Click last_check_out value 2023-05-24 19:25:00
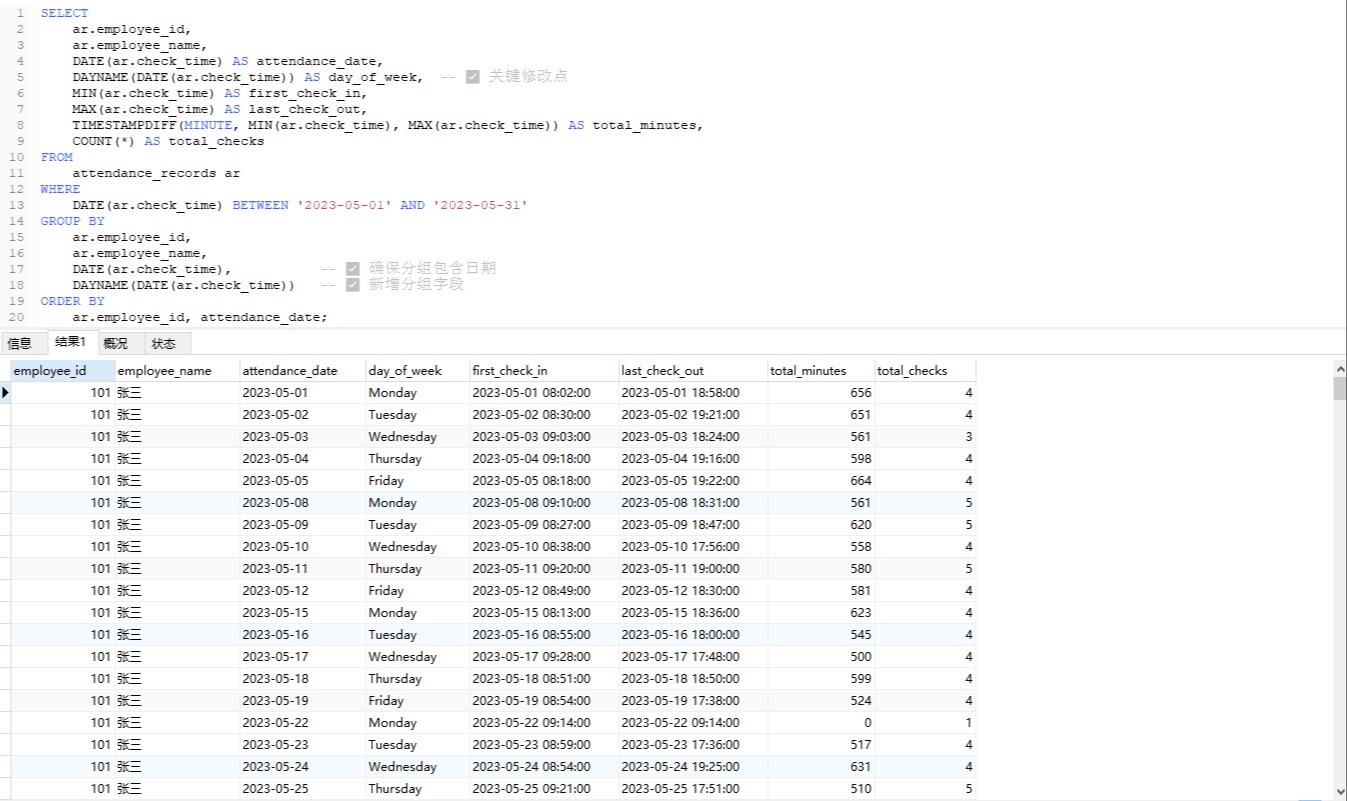 (693, 766)
